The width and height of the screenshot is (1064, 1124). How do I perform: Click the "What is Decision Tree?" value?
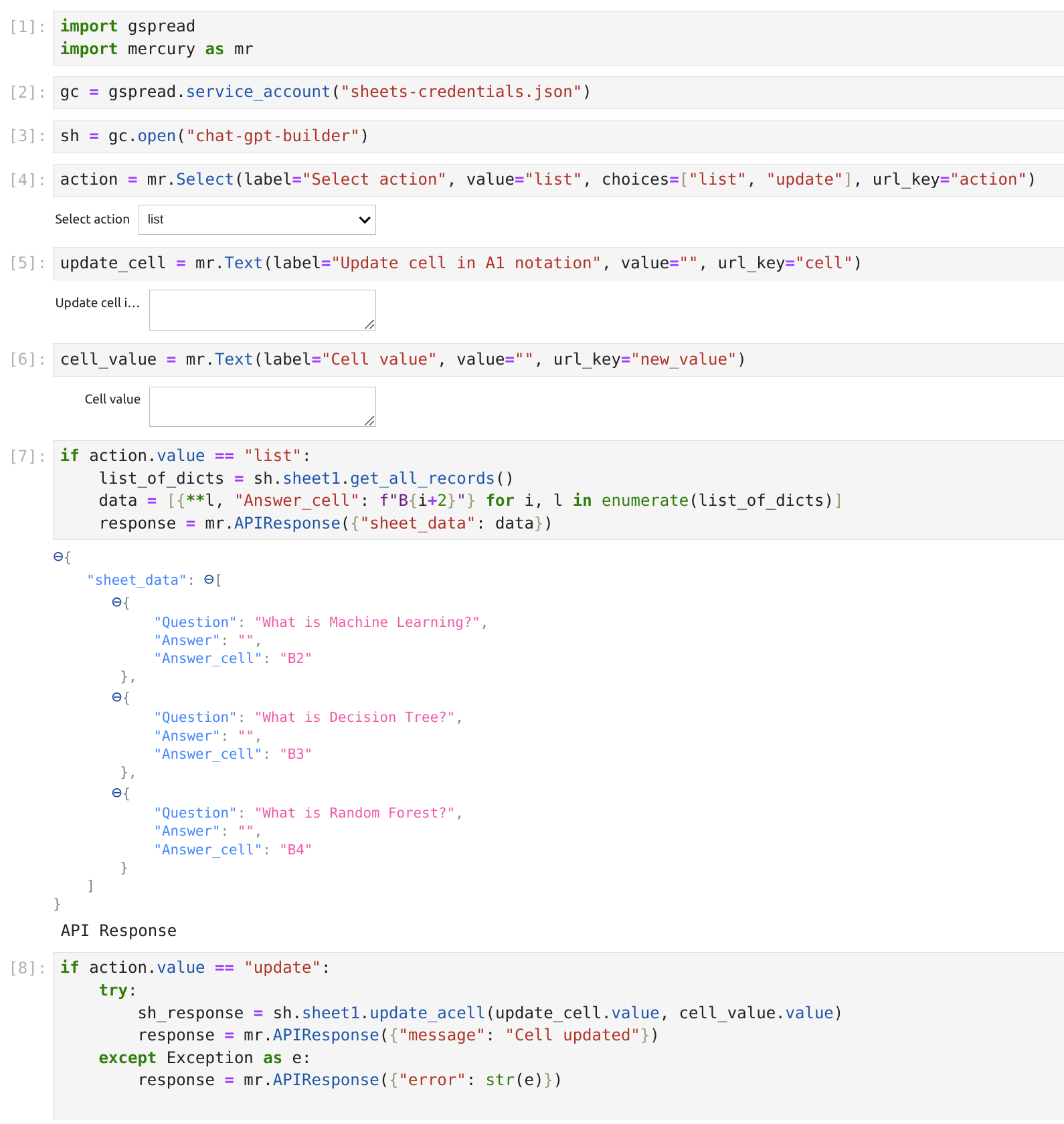(x=355, y=717)
